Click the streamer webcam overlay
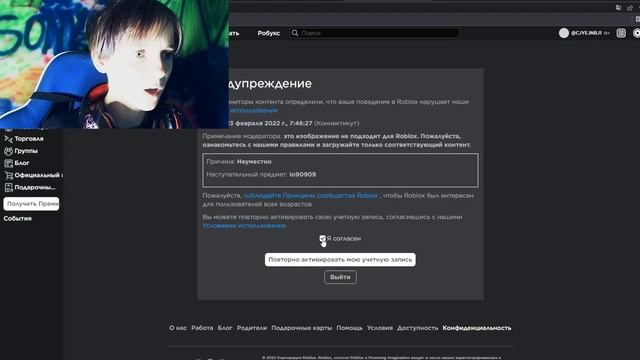The image size is (640, 360). pos(114,64)
